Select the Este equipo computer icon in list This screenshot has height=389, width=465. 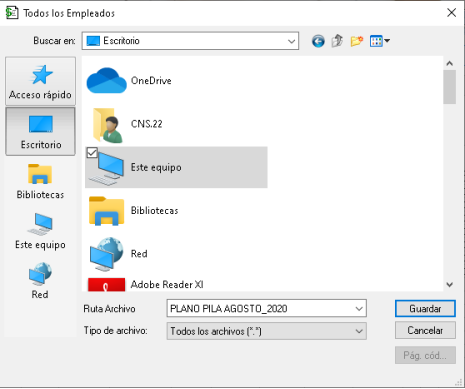[107, 168]
